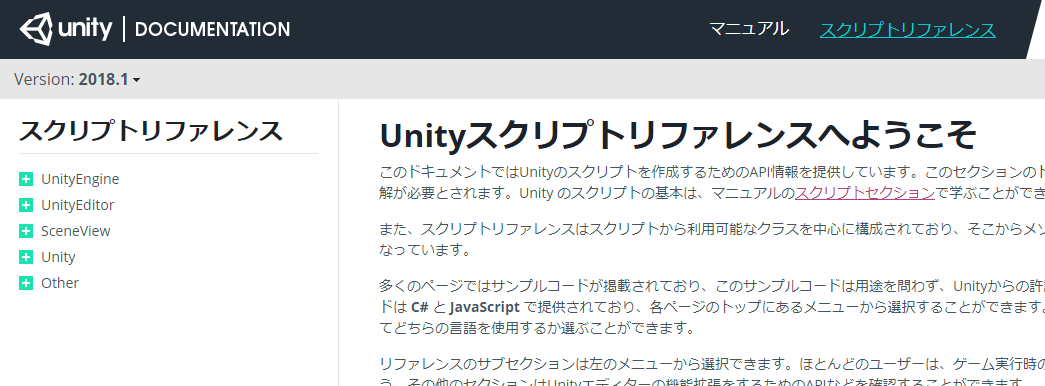Expand the UnityEditor plus icon
The image size is (1045, 386).
click(x=26, y=205)
